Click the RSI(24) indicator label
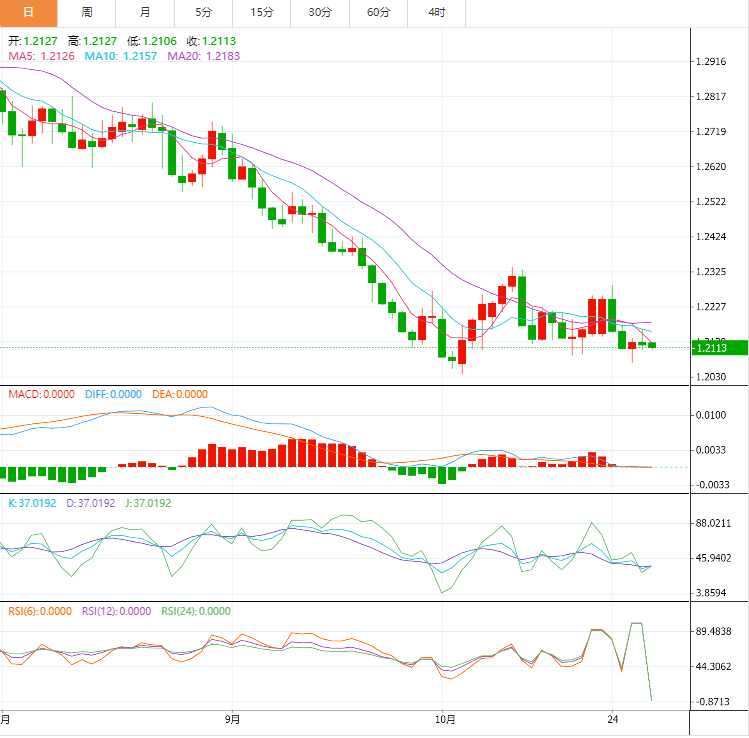Screen dimensions: 749x738 click(195, 611)
